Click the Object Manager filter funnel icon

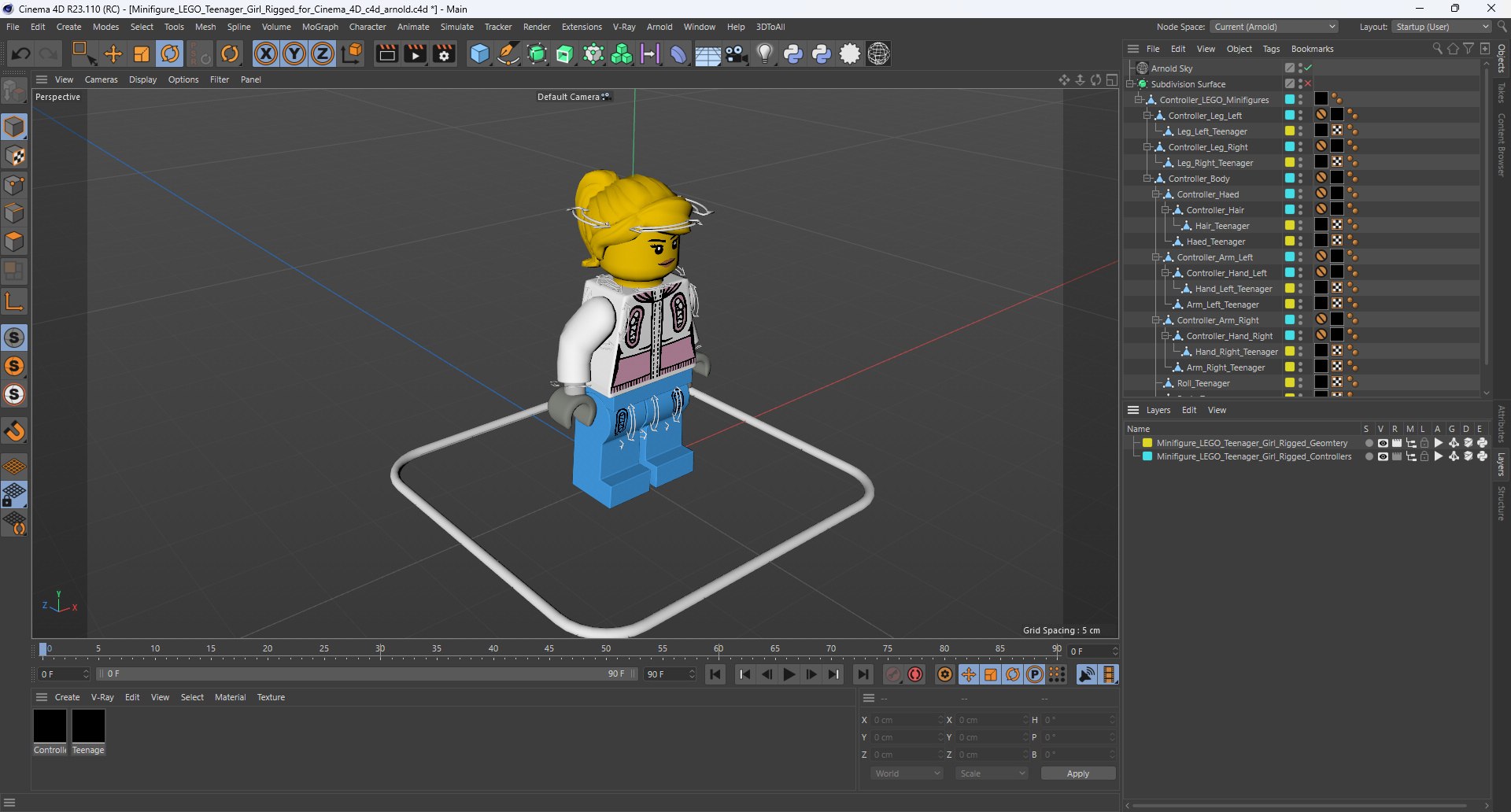pos(1469,49)
